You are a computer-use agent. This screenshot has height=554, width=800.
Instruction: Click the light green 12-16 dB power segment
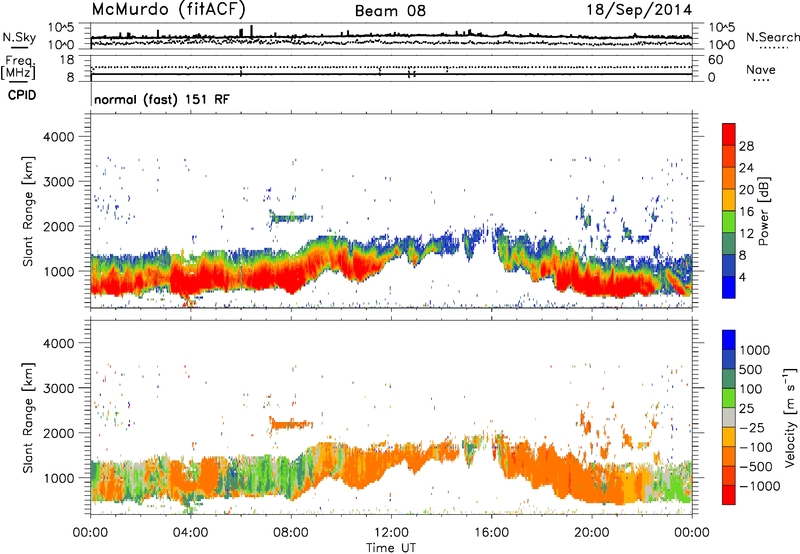pos(729,222)
